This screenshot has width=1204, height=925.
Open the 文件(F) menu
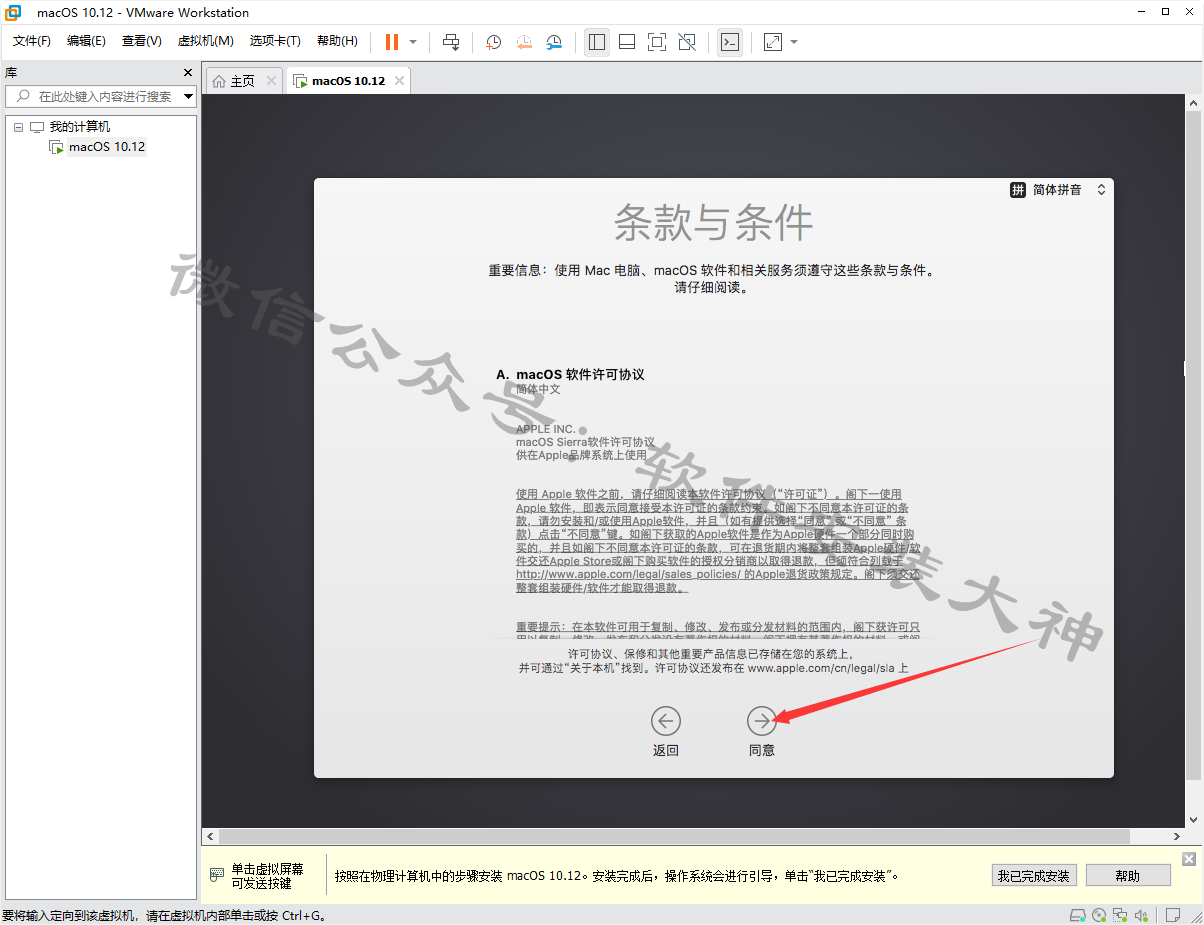click(x=32, y=41)
